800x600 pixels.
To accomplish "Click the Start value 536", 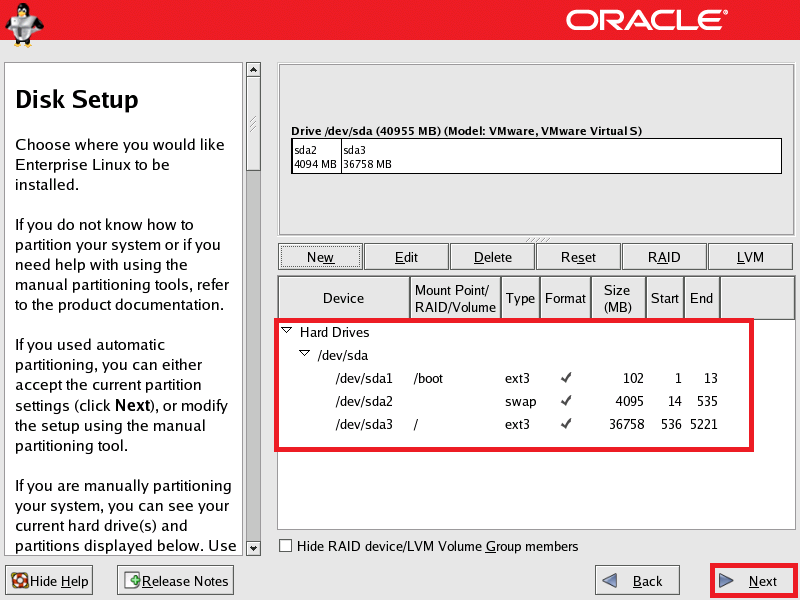I will [671, 424].
